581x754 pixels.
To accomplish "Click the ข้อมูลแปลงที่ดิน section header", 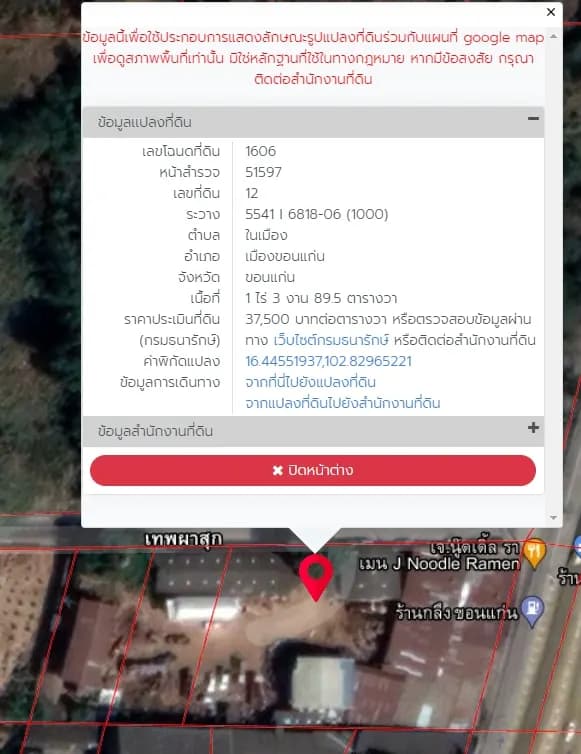I will tap(313, 122).
